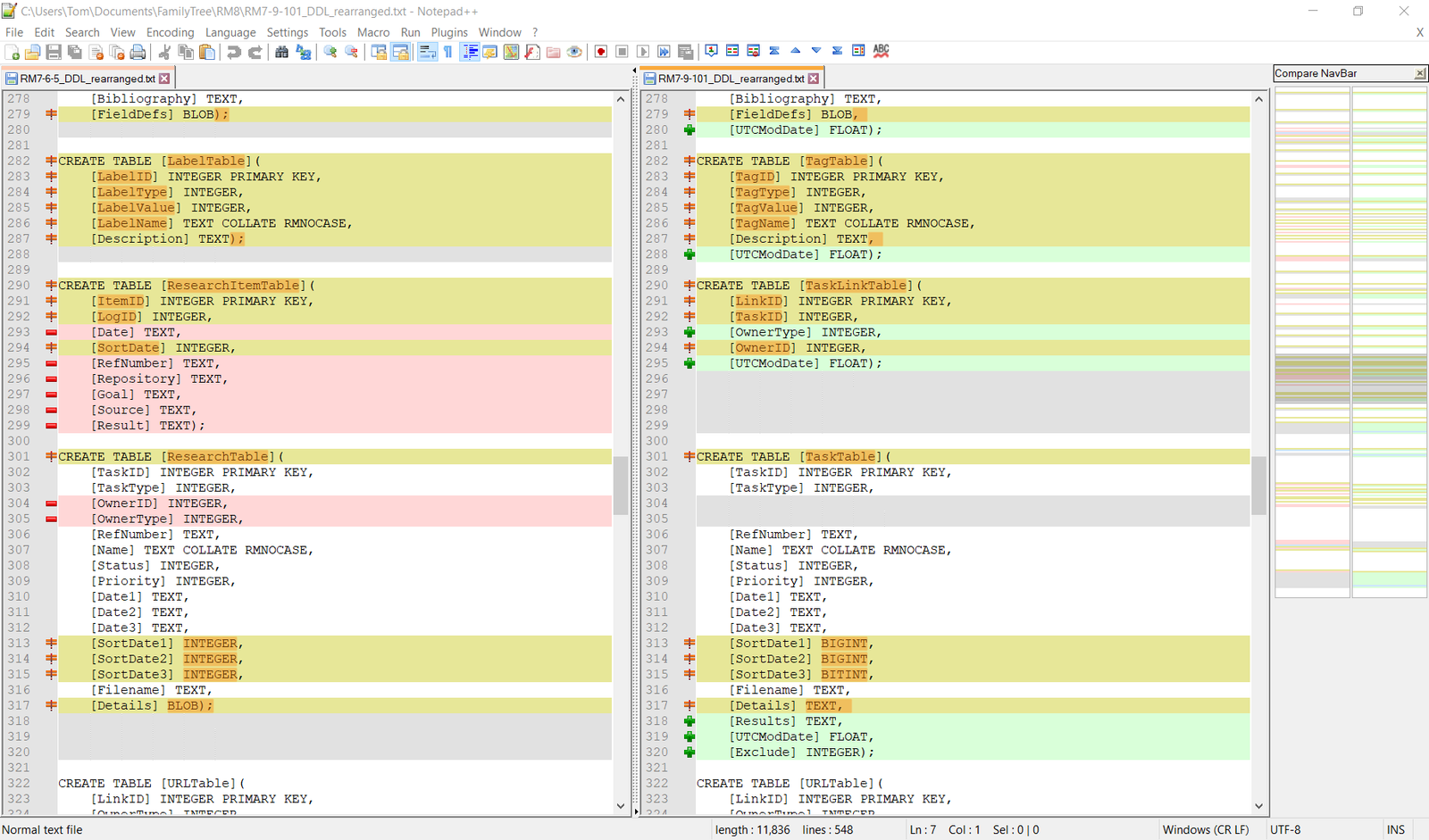Close the RM7-9-101_DDL_rearranged.txt tab
Screen dimensions: 1429x840
click(x=814, y=79)
